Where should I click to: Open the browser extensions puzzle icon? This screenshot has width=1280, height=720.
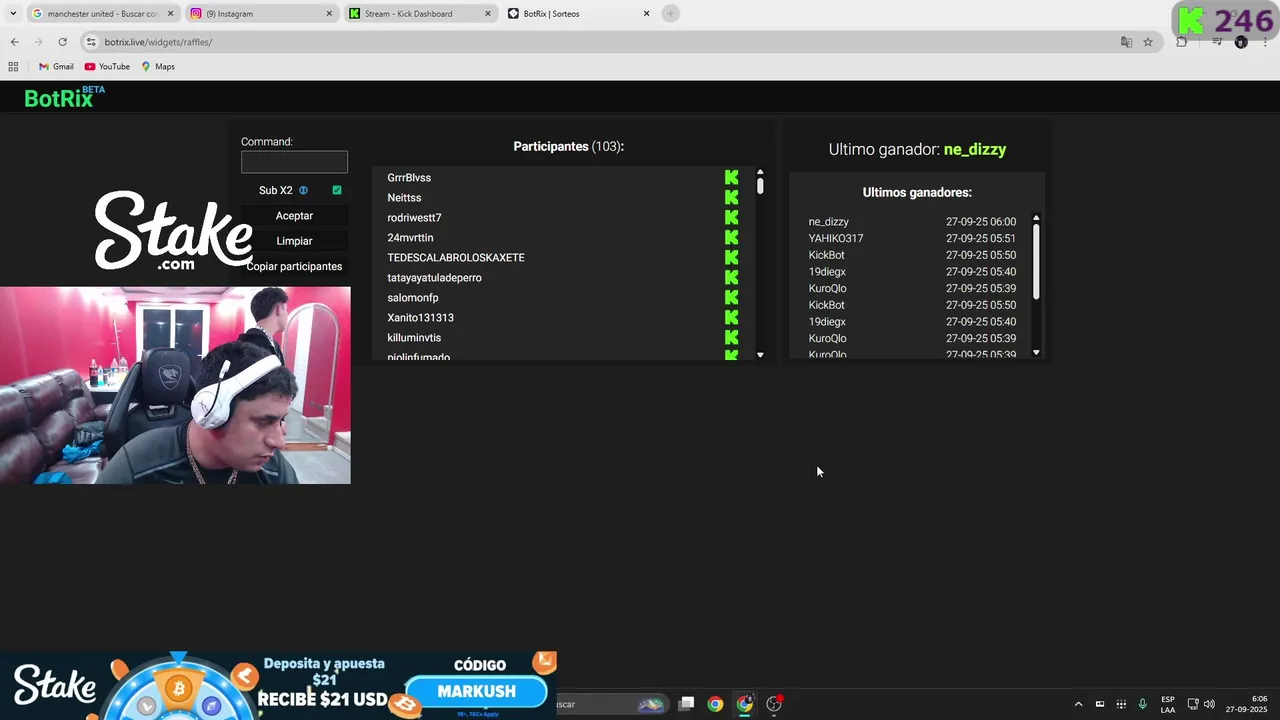tap(1181, 42)
